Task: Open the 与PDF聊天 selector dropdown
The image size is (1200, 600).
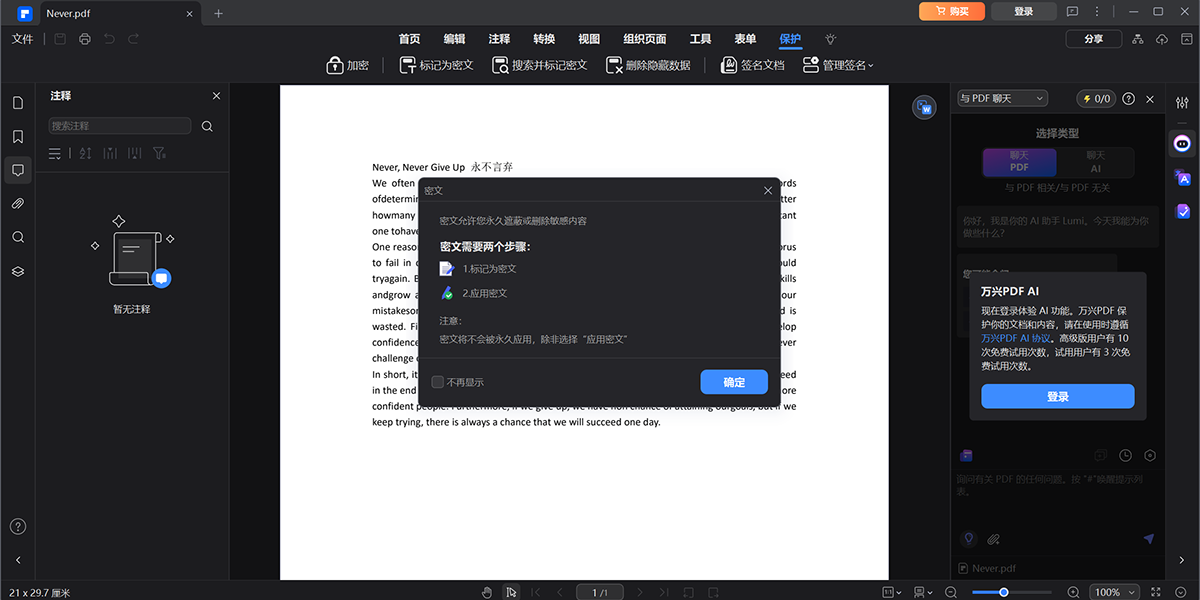Action: (x=1001, y=97)
